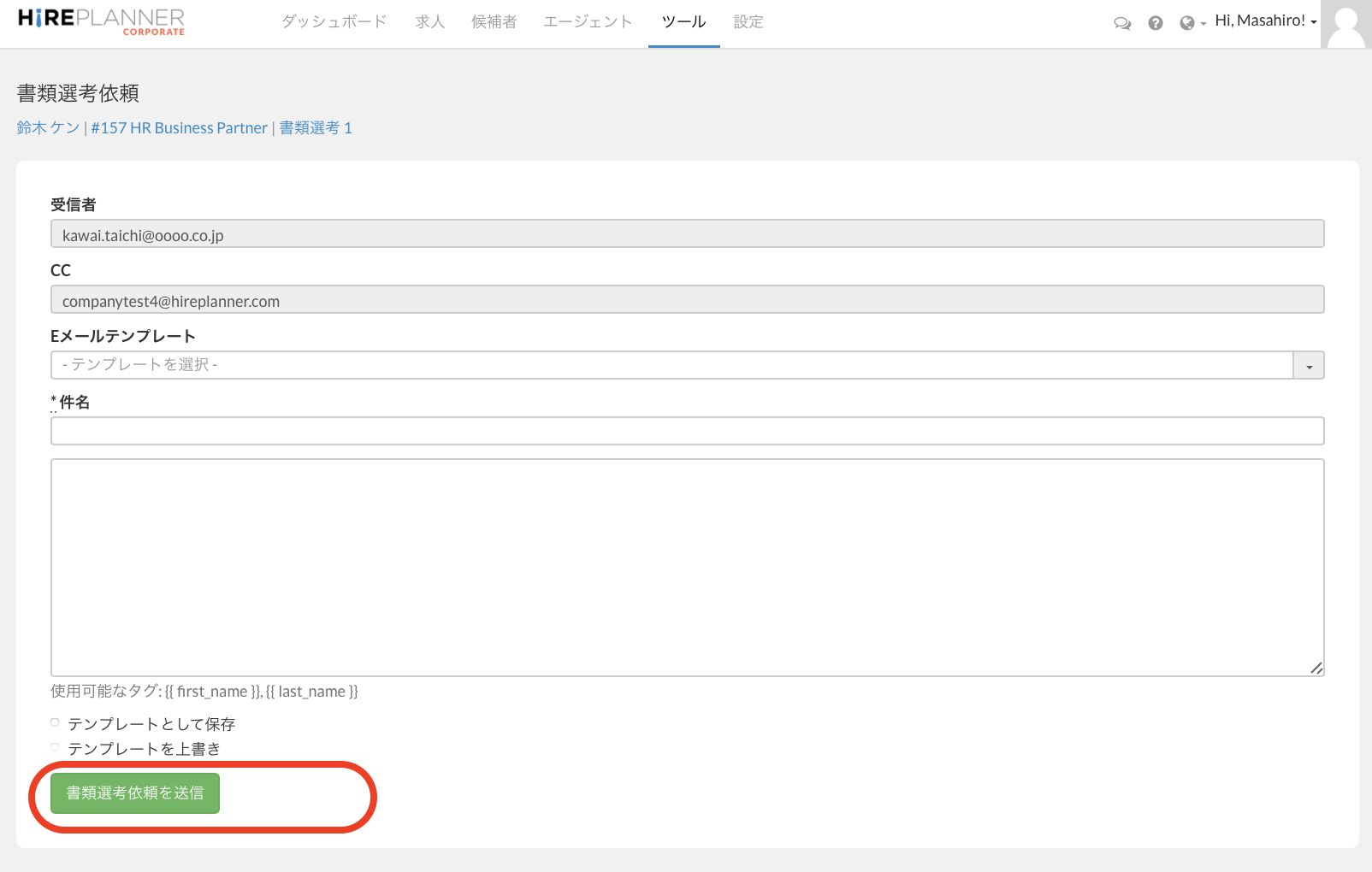Screen dimensions: 1372x872
Task: Open the テンプレートを選択 combo box
Action: (x=671, y=365)
